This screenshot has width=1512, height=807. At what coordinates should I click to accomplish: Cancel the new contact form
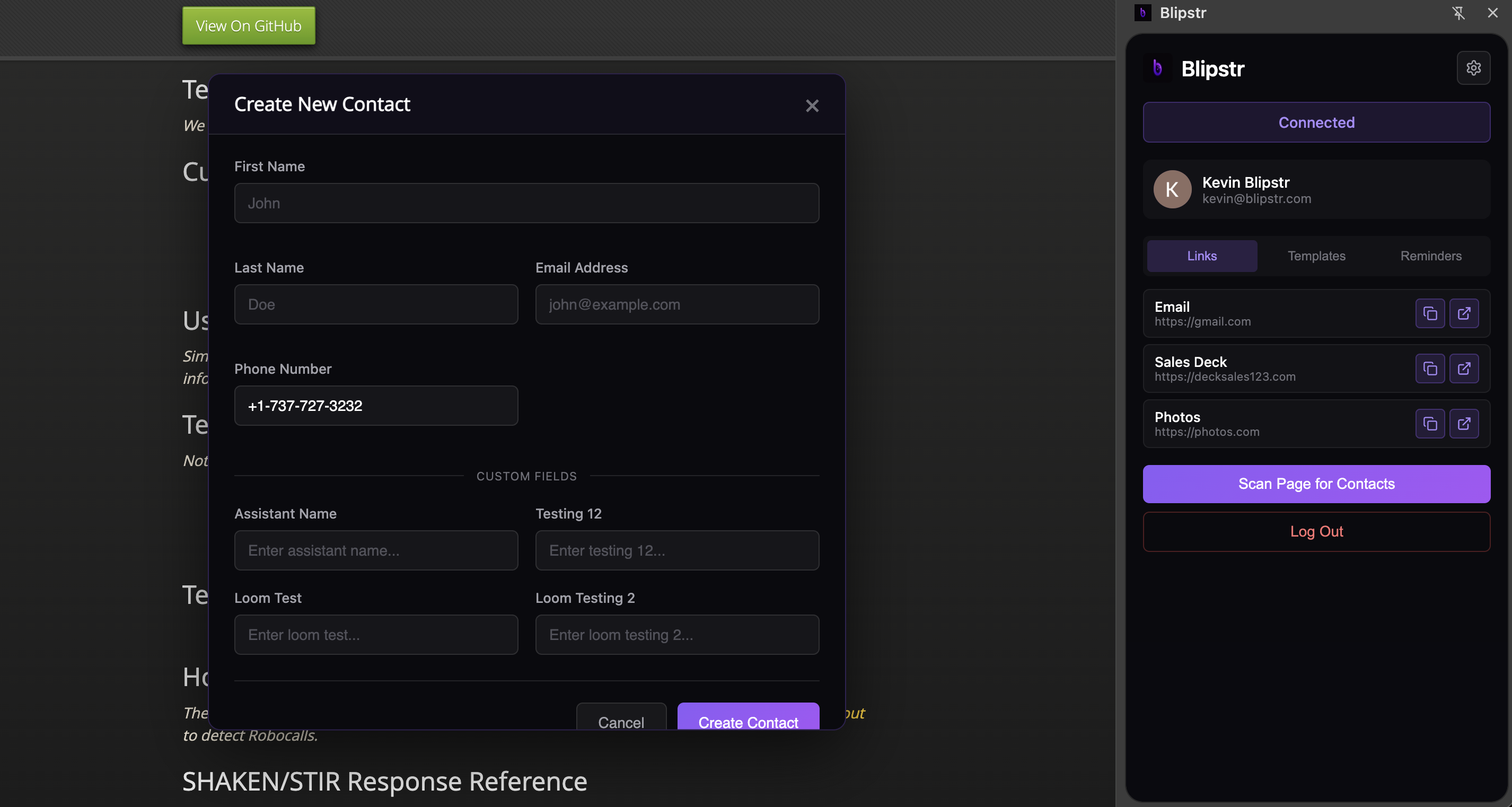tap(620, 720)
